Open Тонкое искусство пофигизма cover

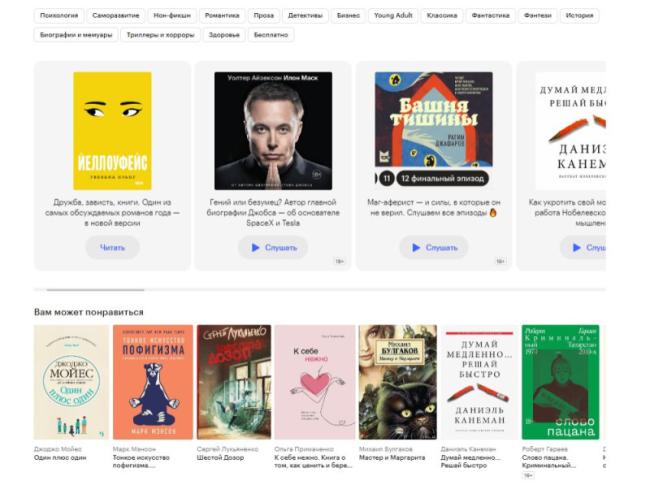[x=152, y=381]
